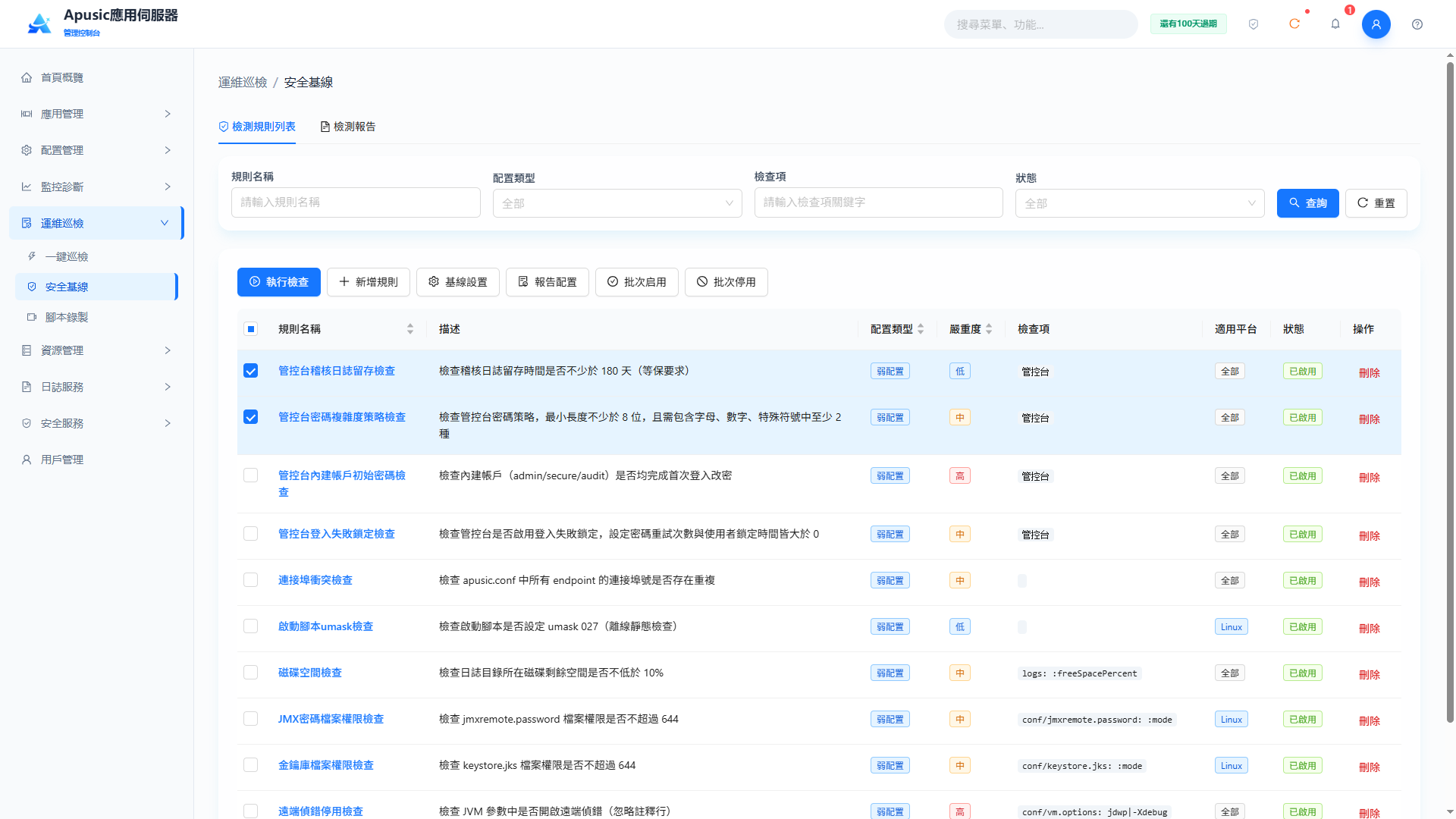Click 新增規則 button
Screen dimensions: 1456x819
pos(369,282)
